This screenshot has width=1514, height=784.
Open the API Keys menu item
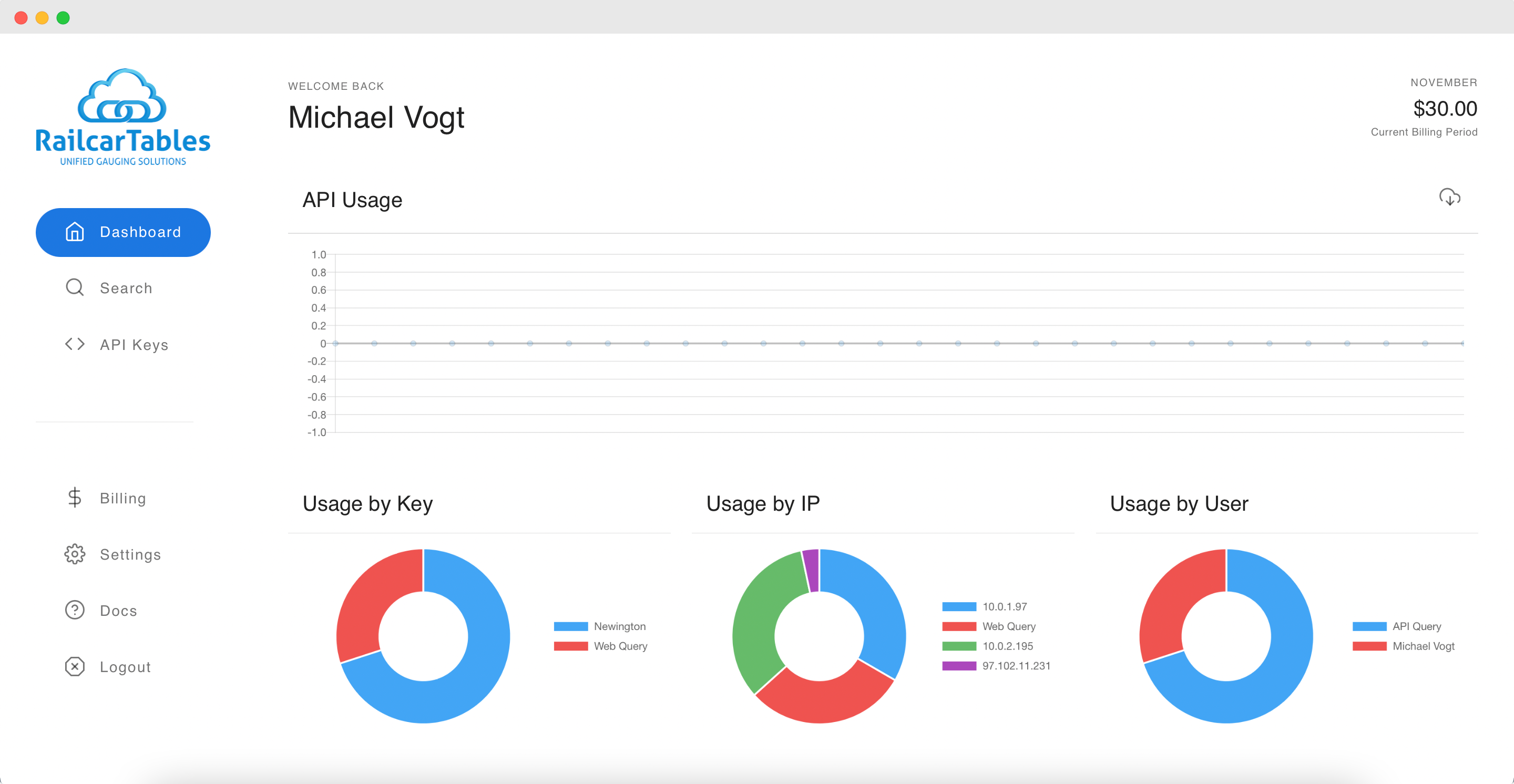pos(134,345)
